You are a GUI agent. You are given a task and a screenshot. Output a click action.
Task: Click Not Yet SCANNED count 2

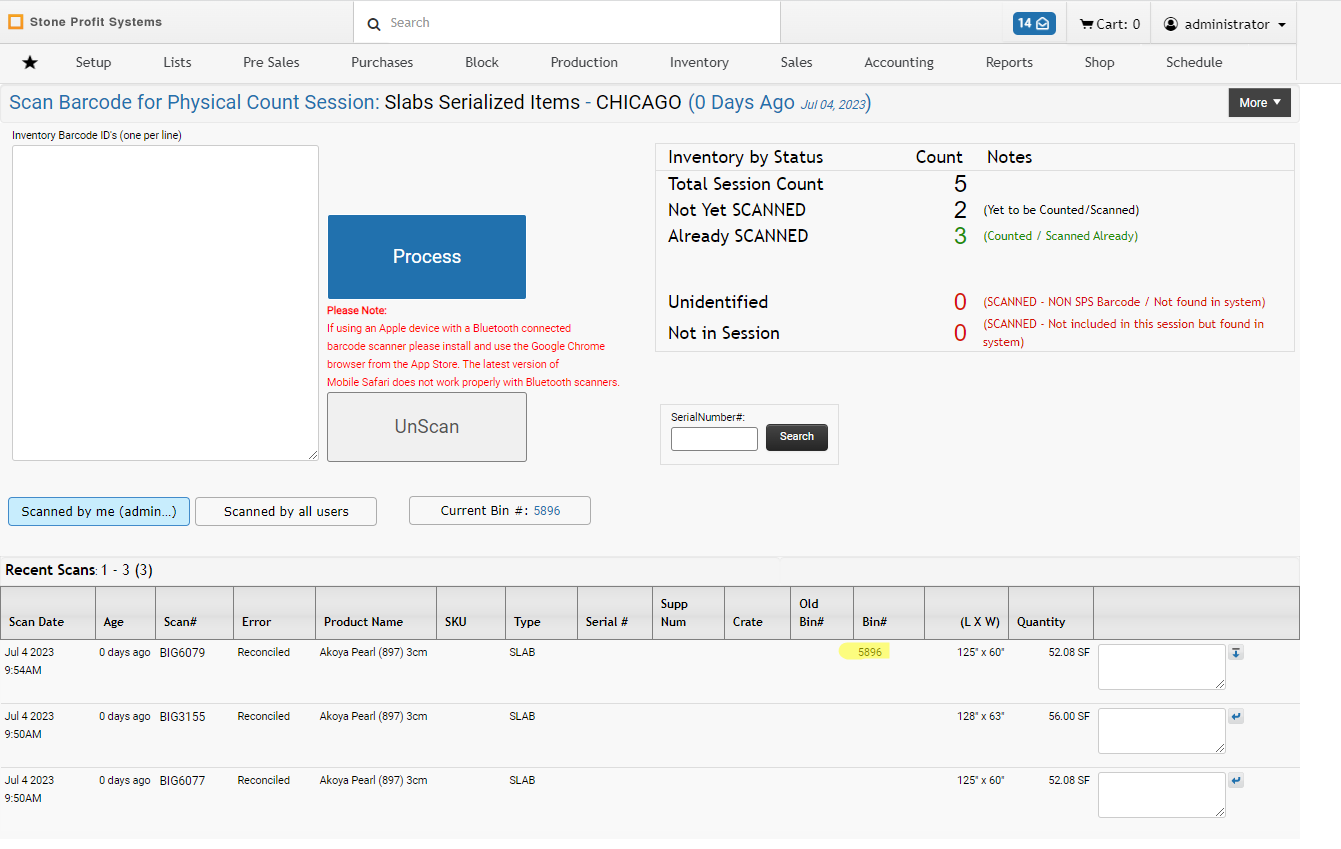point(960,210)
